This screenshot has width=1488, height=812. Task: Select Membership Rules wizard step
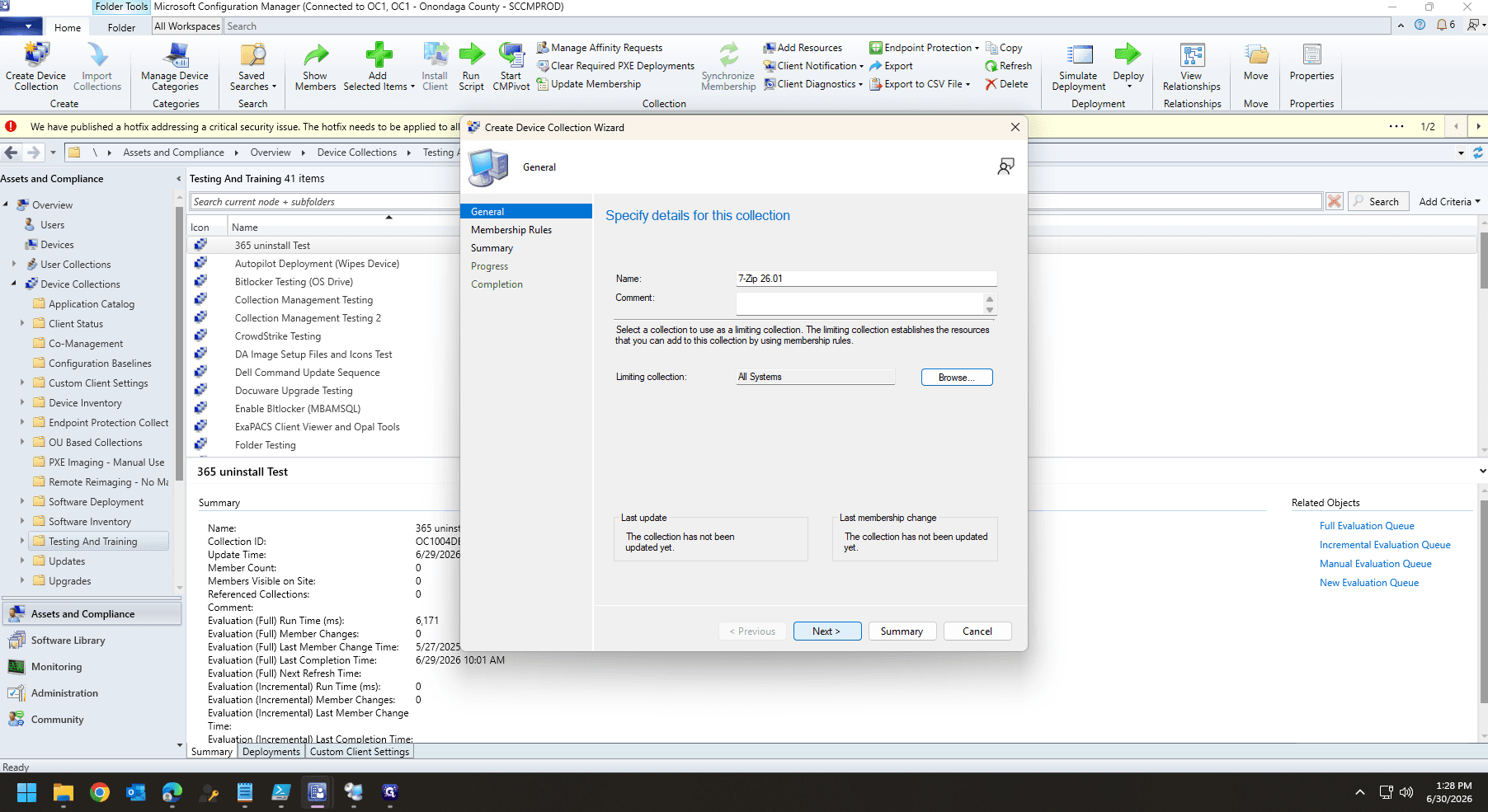click(x=511, y=230)
